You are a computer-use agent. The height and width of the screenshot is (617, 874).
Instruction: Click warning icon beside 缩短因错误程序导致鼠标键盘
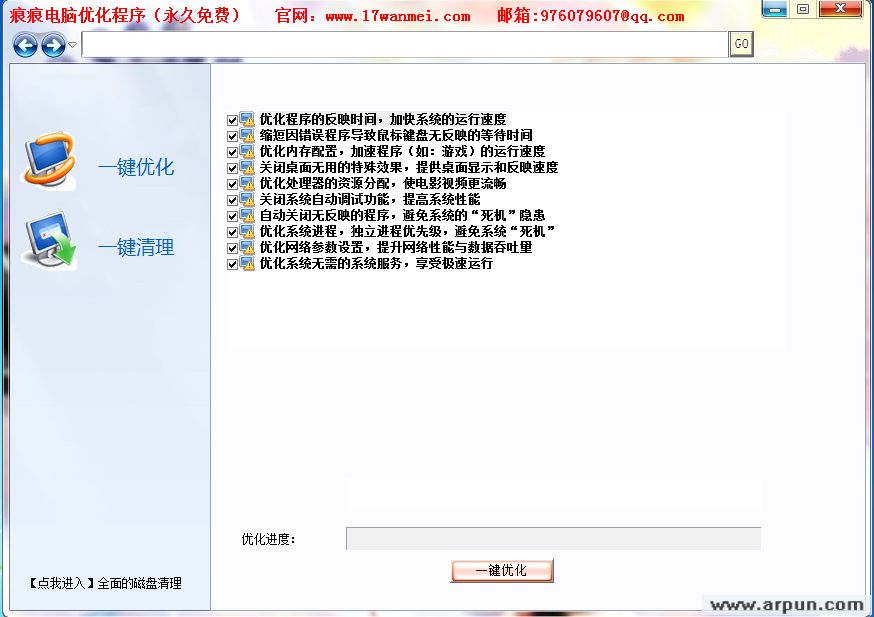(247, 135)
